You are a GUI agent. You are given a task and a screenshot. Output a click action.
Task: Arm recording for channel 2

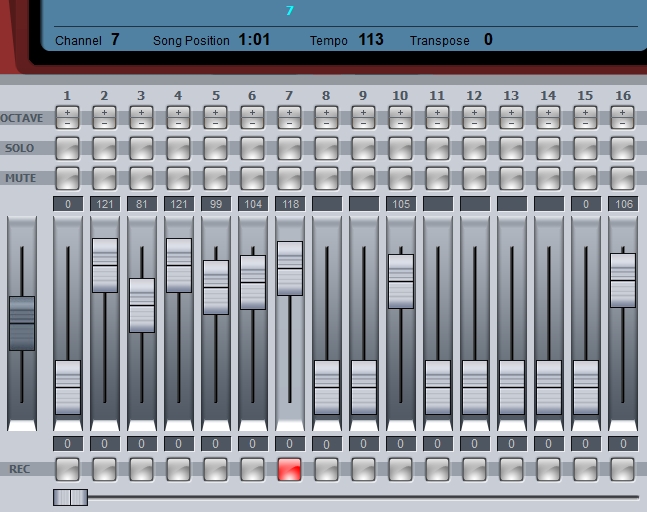(104, 469)
